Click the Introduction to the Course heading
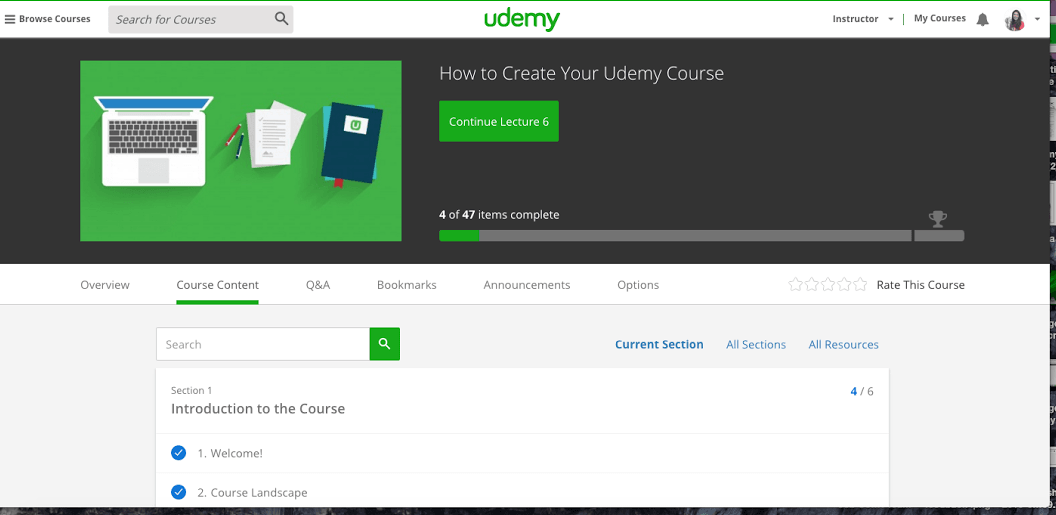 point(258,408)
